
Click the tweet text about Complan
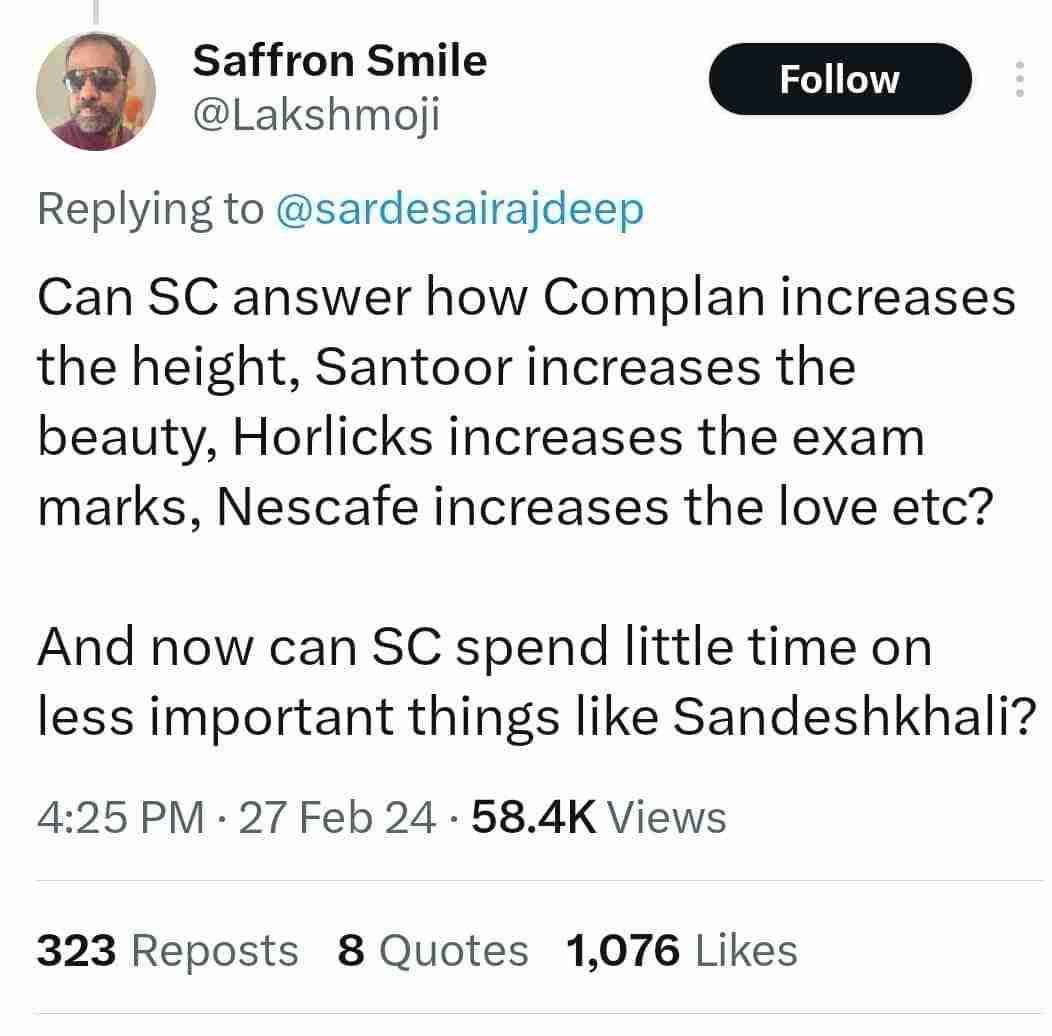525,299
